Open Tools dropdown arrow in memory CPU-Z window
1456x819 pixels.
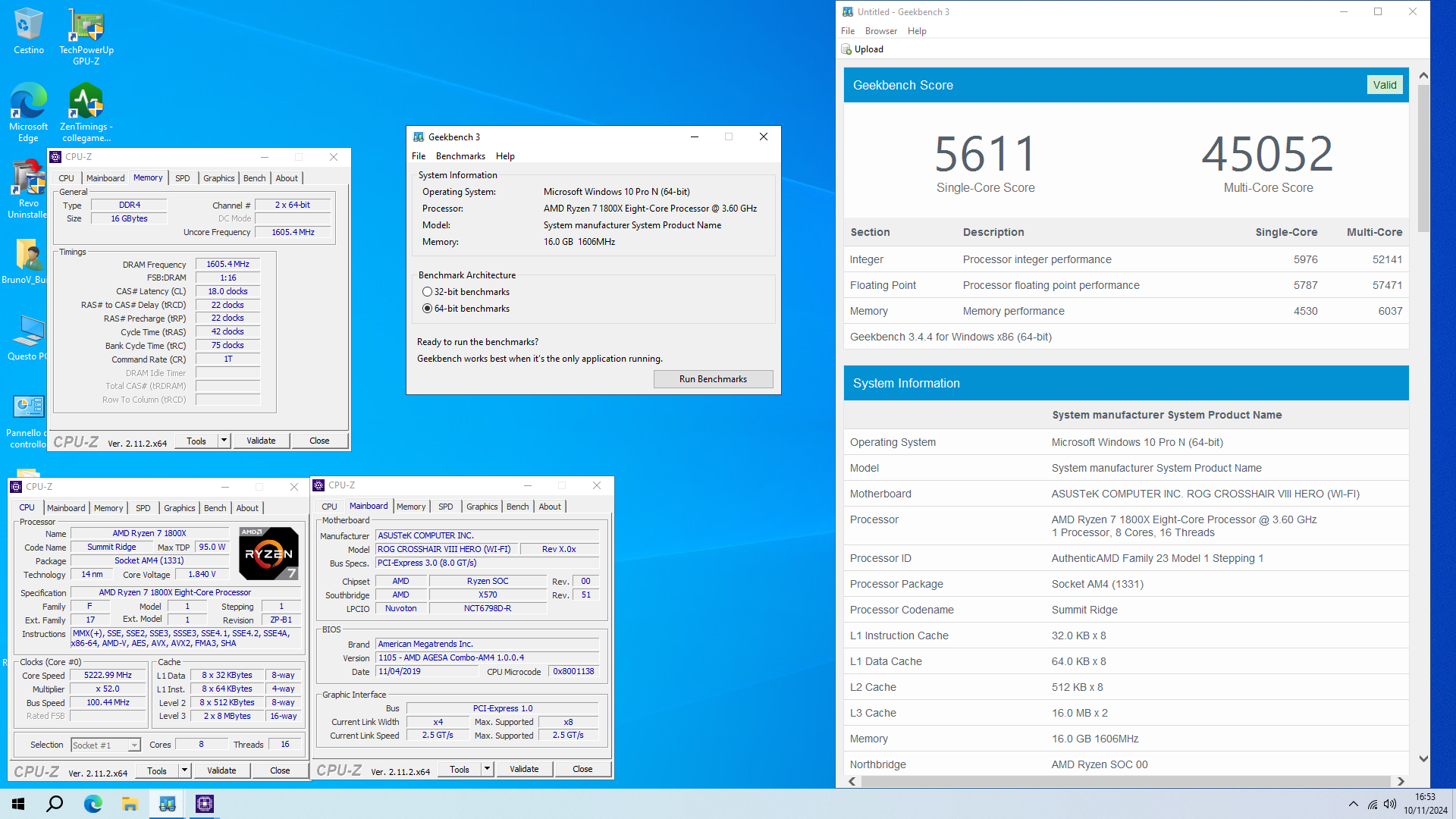224,441
